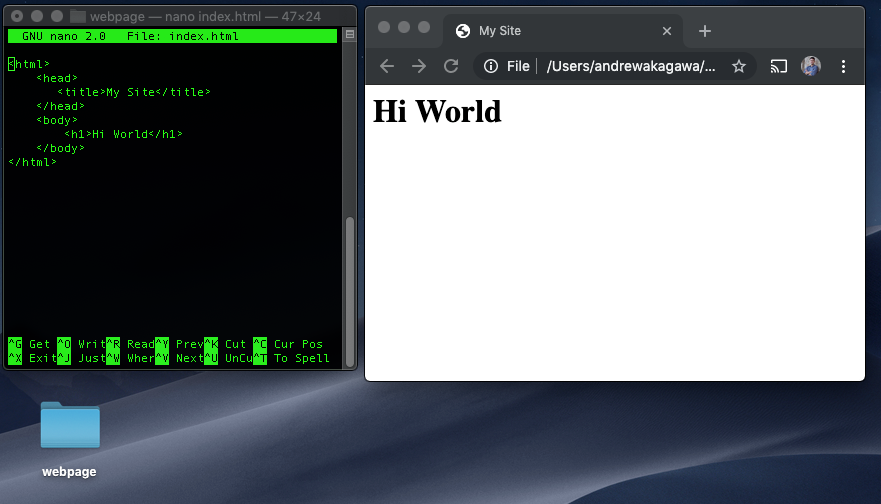Click the ^K Cut shortcut in nano

coord(225,344)
